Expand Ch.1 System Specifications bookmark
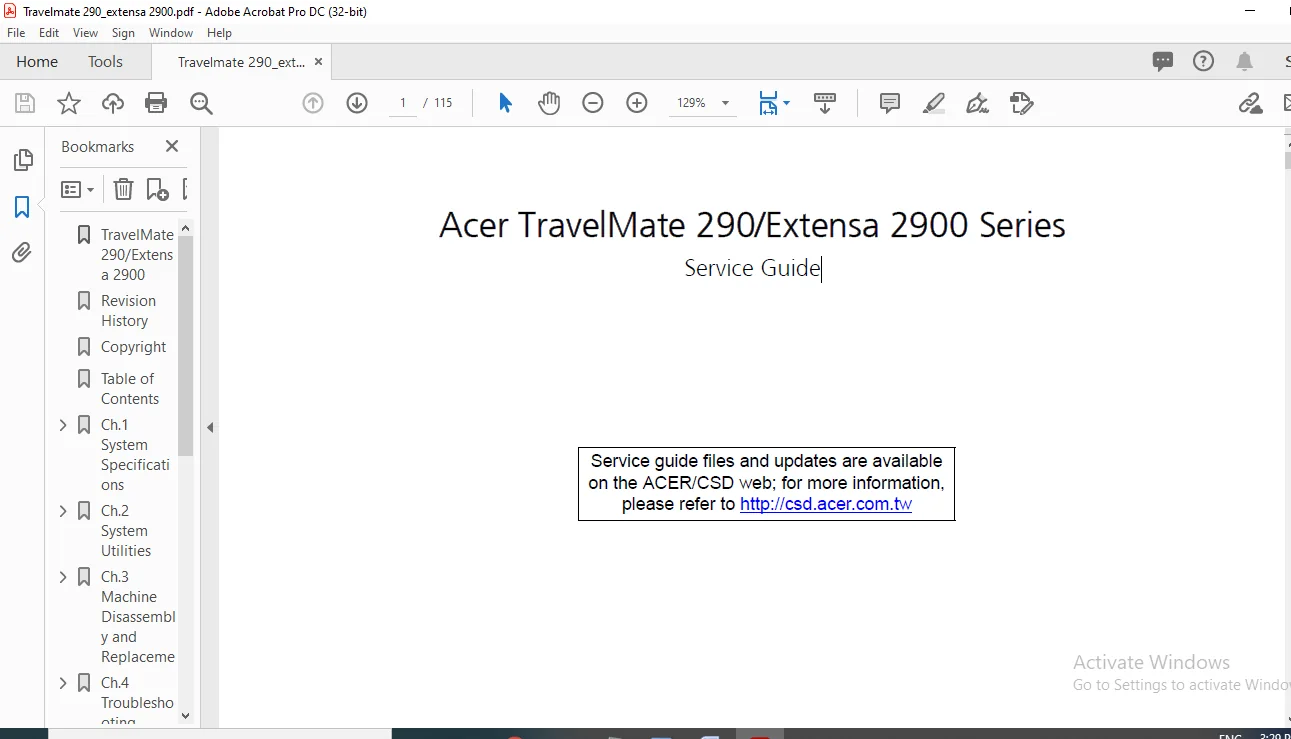 point(63,425)
